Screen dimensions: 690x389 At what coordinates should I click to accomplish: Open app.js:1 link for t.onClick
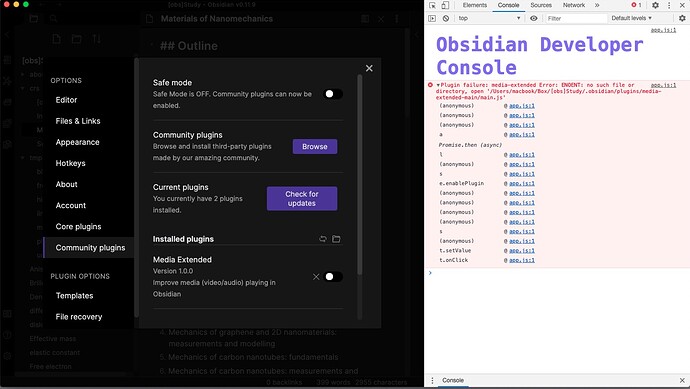(x=522, y=261)
